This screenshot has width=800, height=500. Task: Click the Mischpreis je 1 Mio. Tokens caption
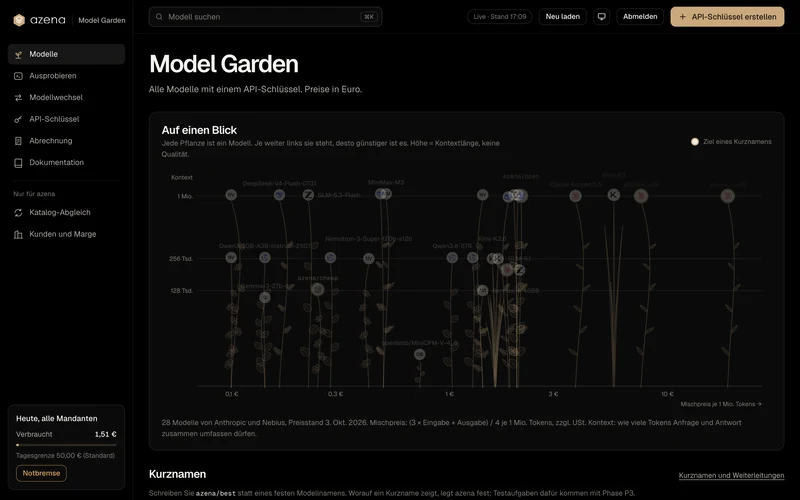pos(720,404)
